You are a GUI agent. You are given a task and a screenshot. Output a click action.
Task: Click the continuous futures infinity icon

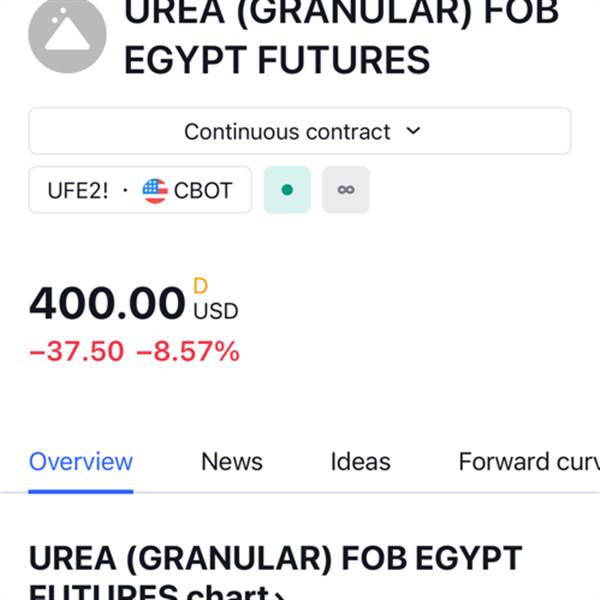coord(346,190)
